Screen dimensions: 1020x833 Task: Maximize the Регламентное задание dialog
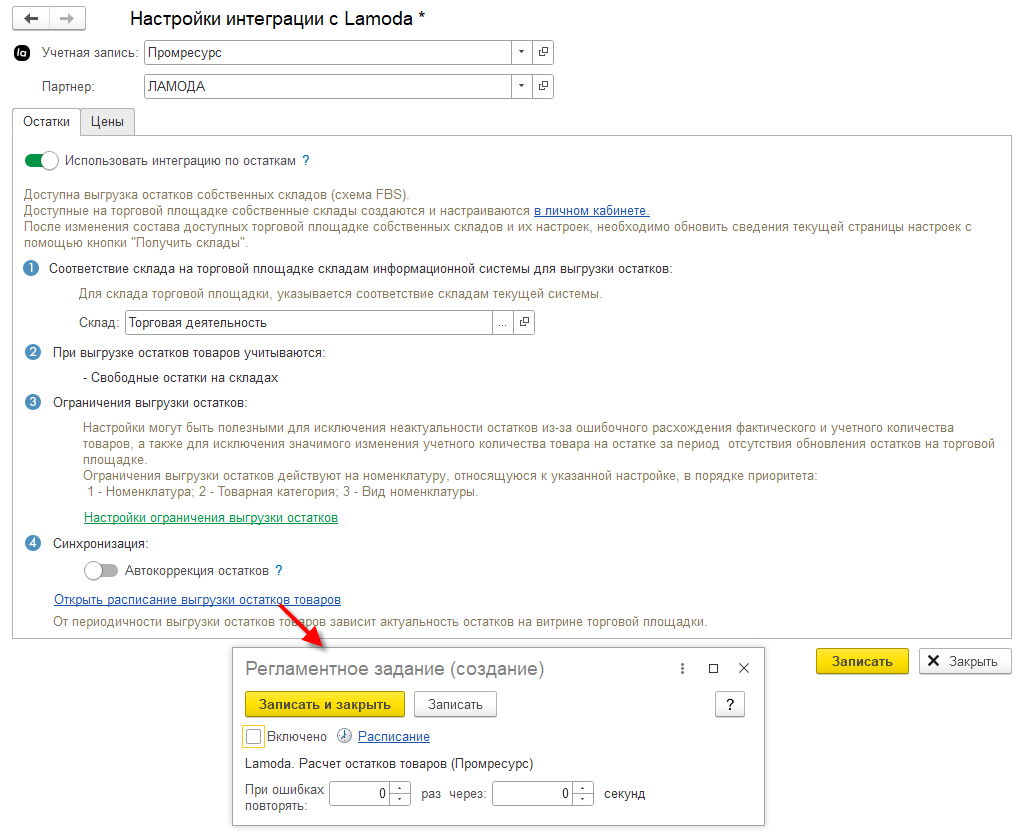[713, 668]
